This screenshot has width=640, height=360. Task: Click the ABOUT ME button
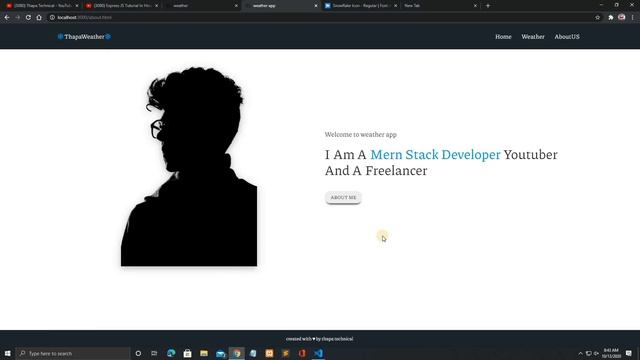tap(343, 198)
